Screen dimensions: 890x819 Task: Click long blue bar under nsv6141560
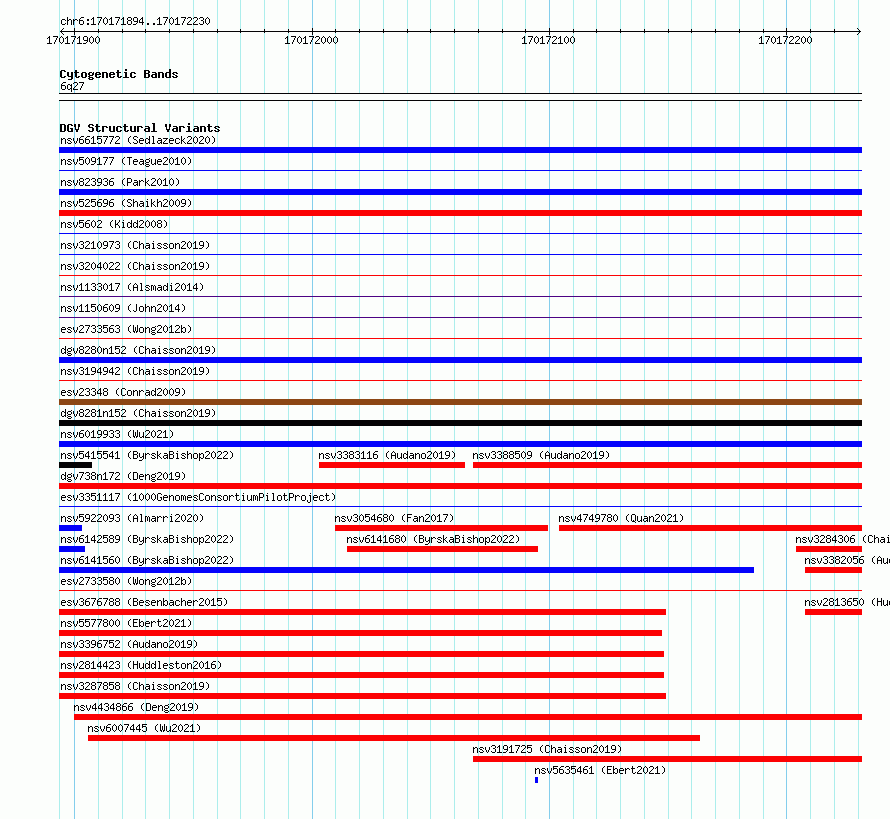[406, 570]
